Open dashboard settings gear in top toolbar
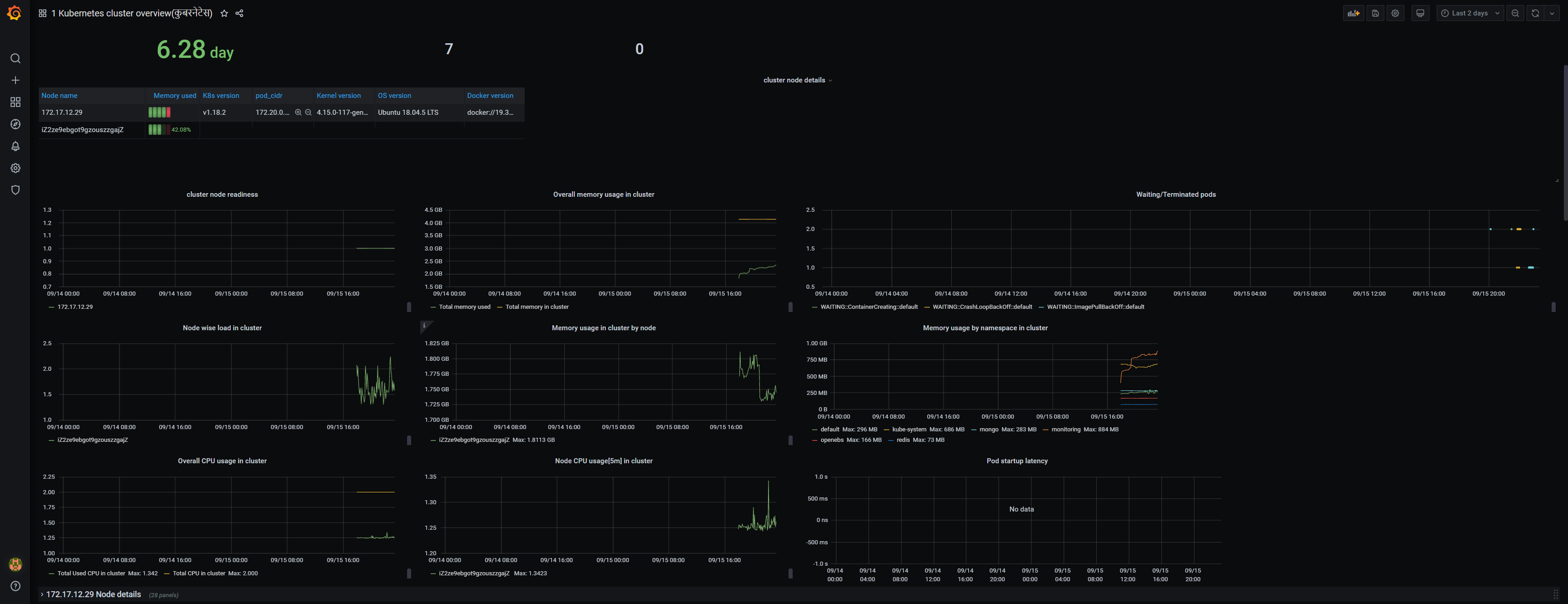1568x604 pixels. 1395,13
